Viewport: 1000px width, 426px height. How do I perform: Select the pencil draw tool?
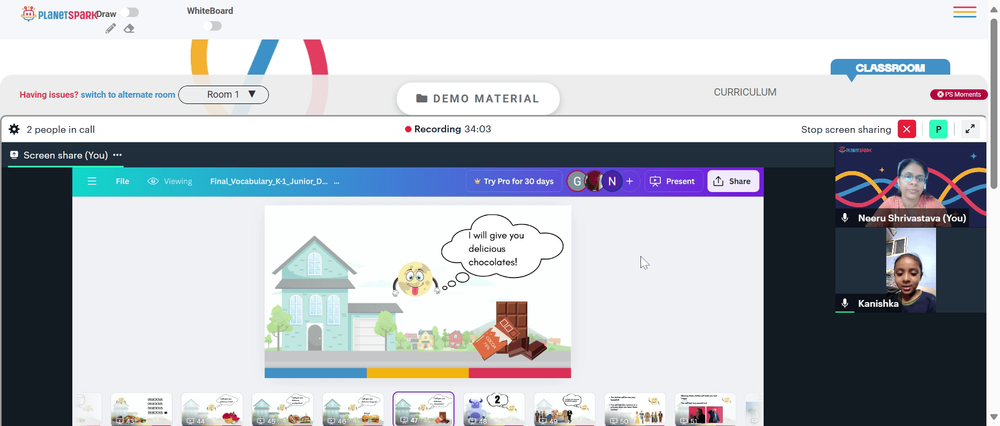[x=111, y=28]
